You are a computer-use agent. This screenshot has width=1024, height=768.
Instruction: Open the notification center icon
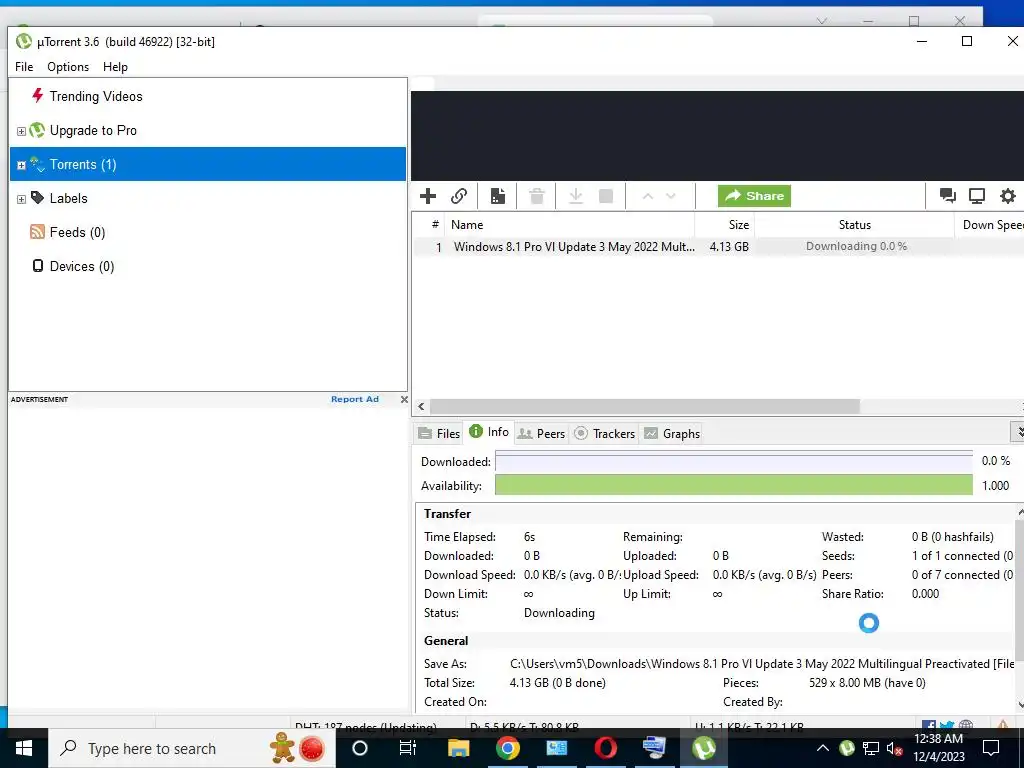pos(991,748)
